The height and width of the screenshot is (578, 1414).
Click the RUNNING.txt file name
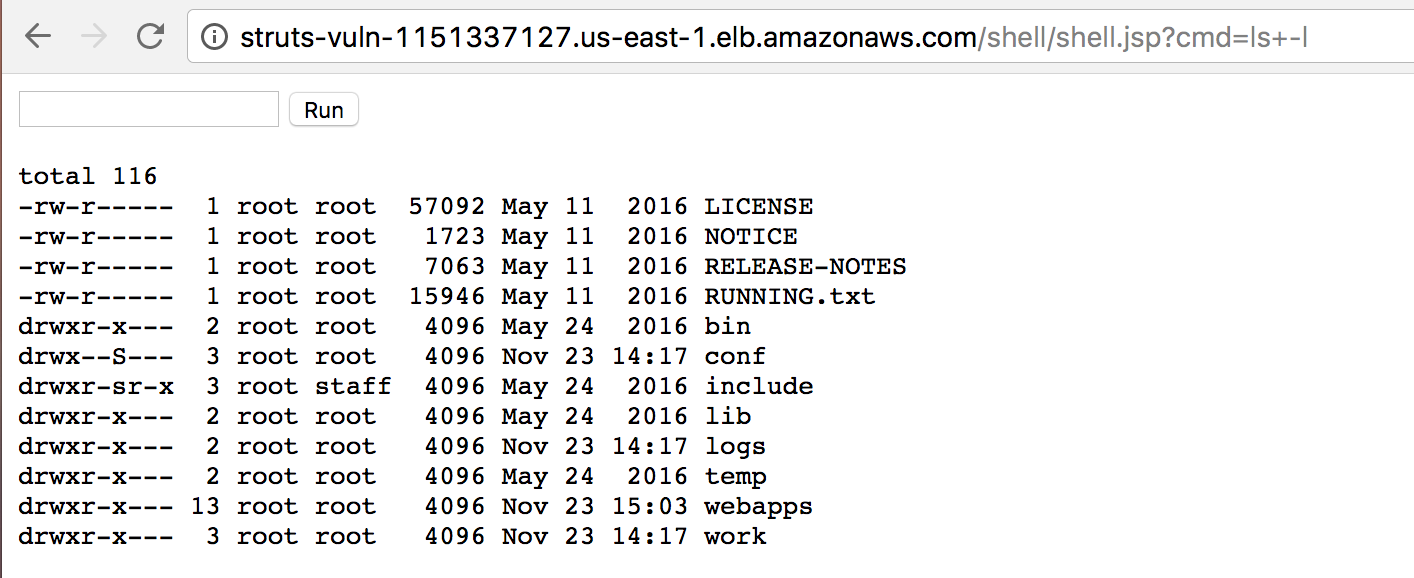tap(790, 297)
